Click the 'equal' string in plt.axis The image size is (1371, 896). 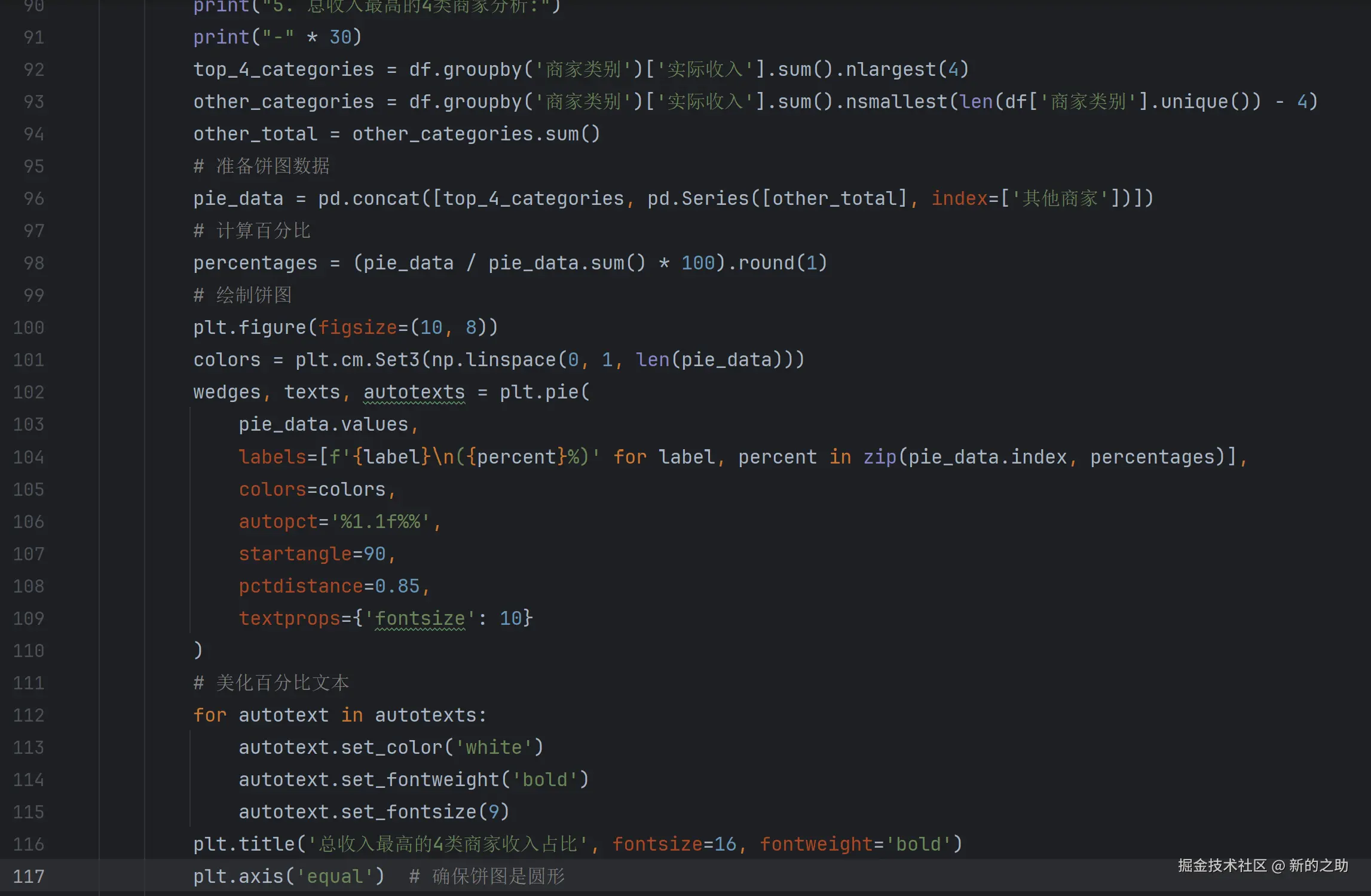click(x=335, y=876)
